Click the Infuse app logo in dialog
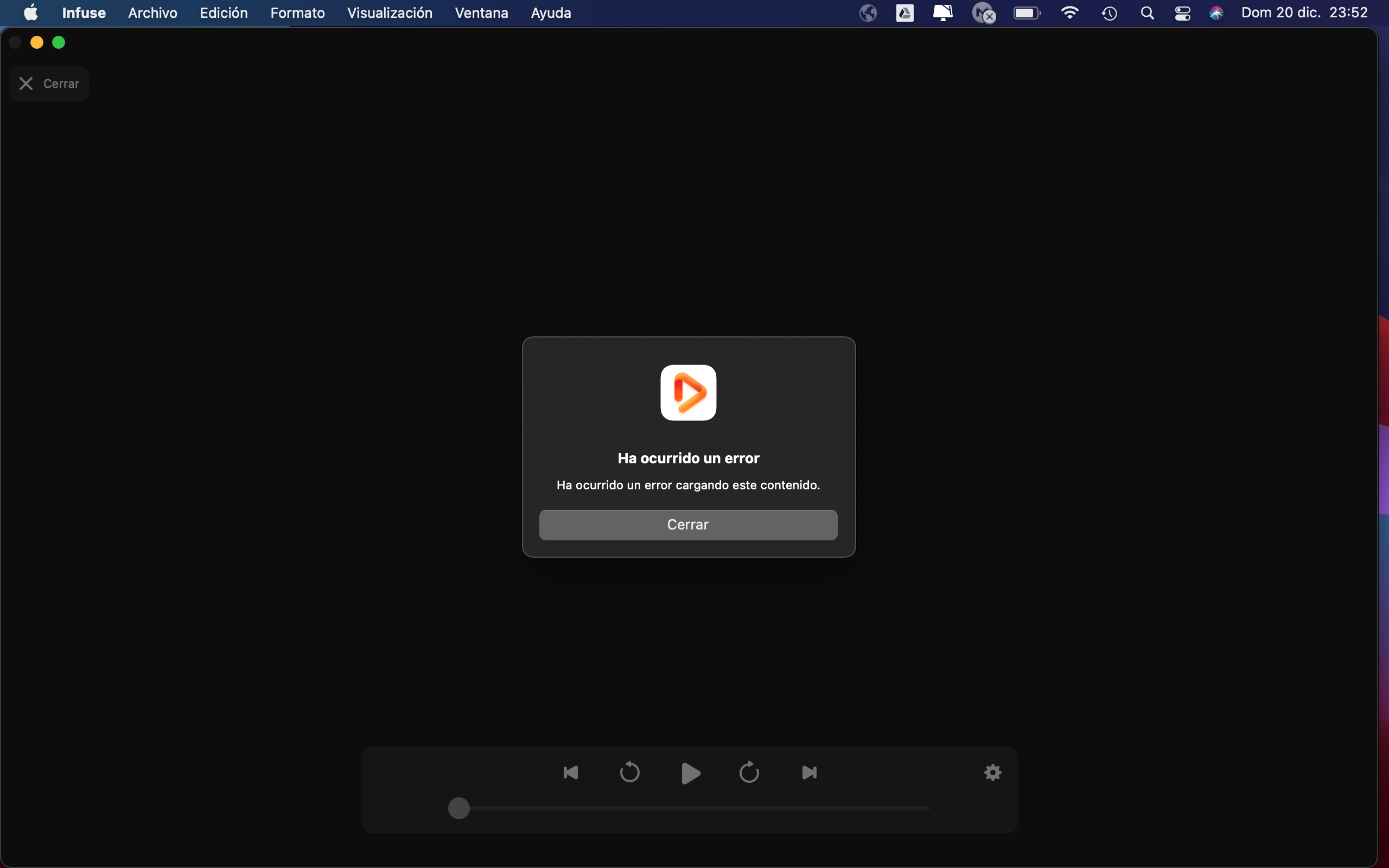Image resolution: width=1389 pixels, height=868 pixels. 688,393
